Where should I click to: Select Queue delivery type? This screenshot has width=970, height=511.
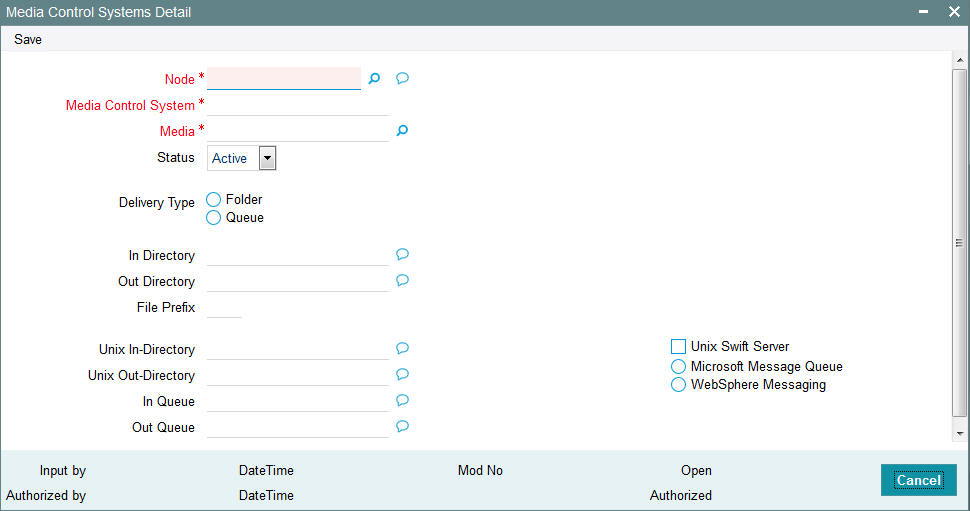[x=213, y=218]
